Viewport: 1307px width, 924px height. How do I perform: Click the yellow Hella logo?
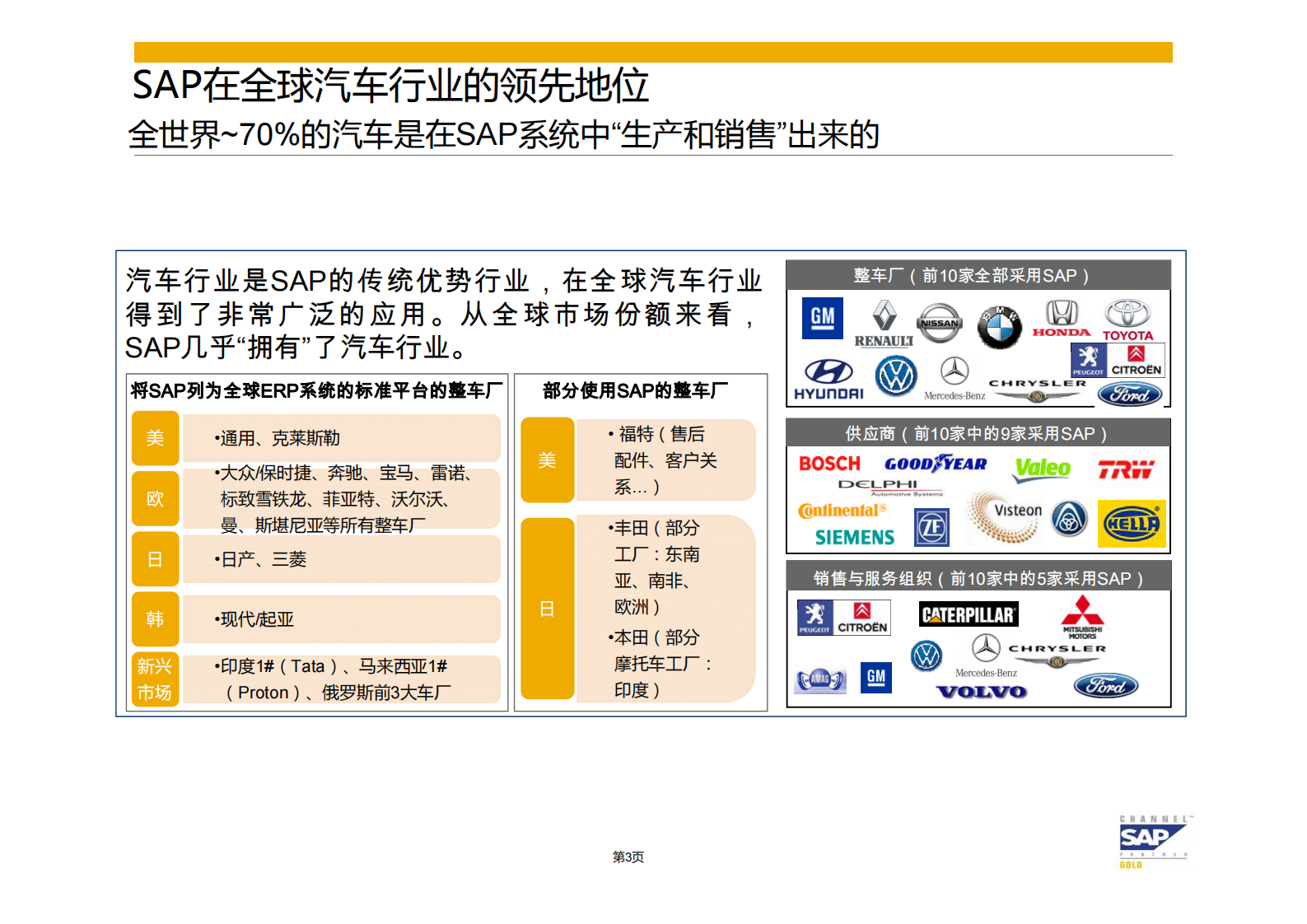1132,524
